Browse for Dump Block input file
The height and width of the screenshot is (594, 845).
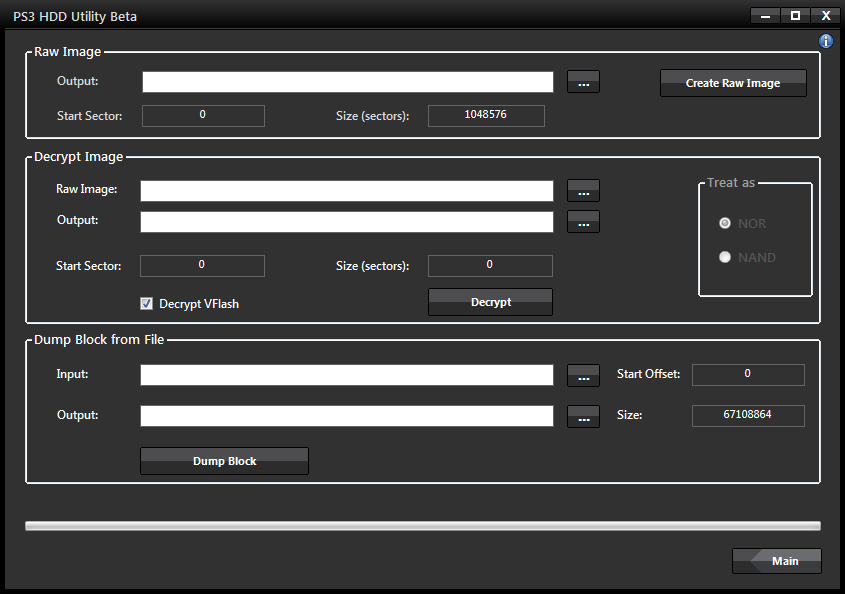tap(583, 376)
